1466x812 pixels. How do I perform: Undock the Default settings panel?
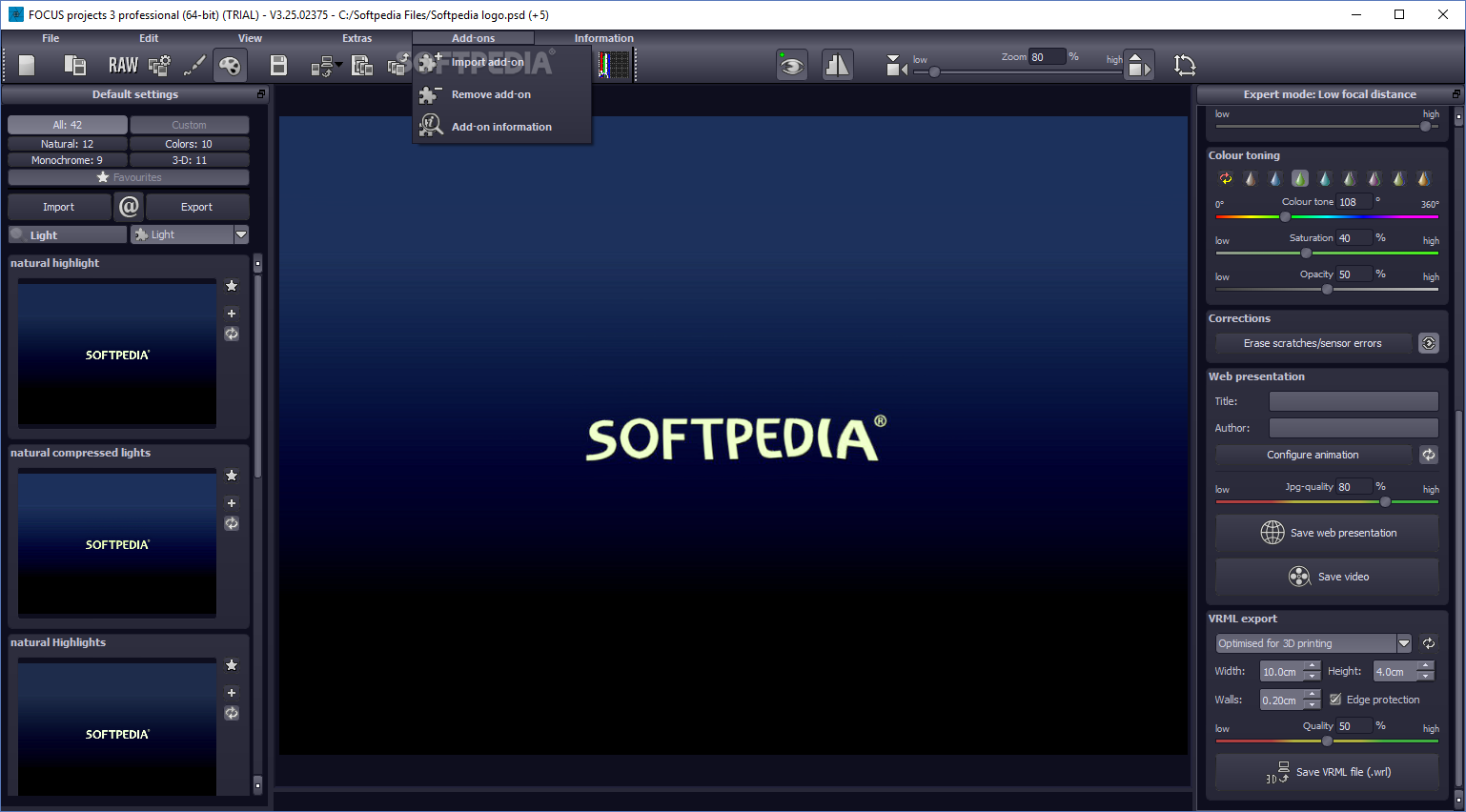[261, 94]
